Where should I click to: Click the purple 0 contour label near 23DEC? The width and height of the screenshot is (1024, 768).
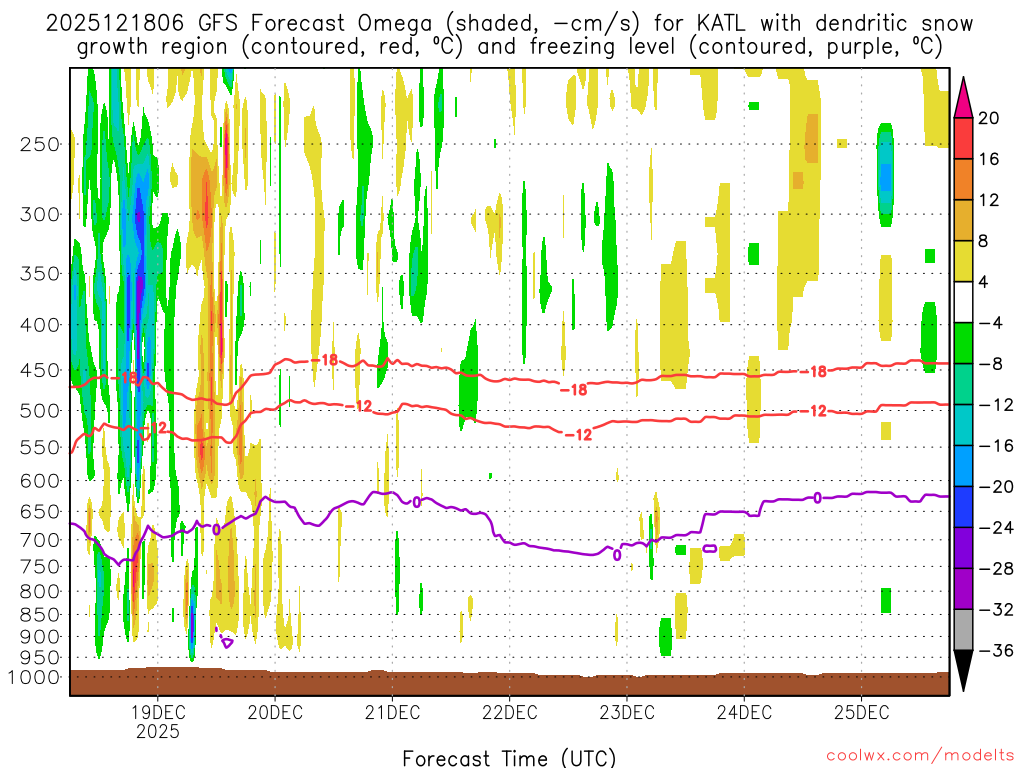[617, 555]
